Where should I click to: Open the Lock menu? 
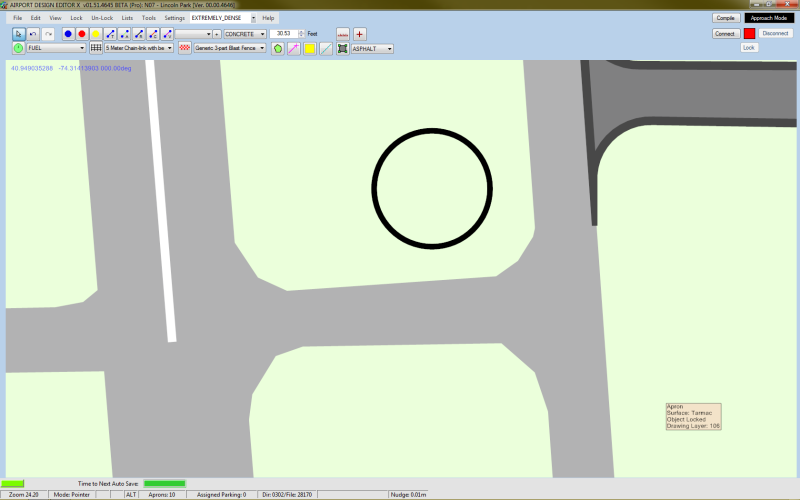click(x=76, y=18)
